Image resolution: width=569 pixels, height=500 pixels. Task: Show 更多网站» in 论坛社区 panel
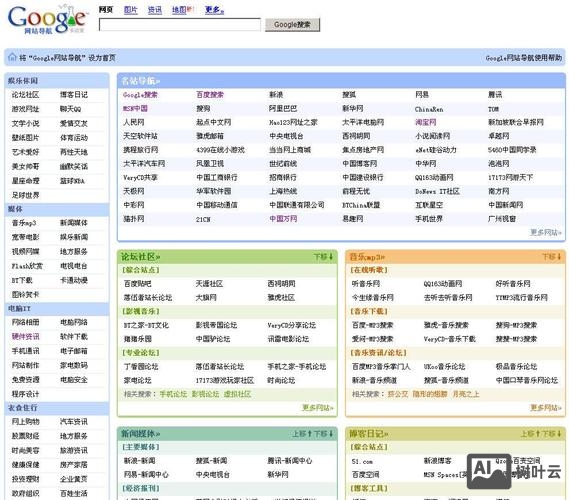tap(318, 408)
